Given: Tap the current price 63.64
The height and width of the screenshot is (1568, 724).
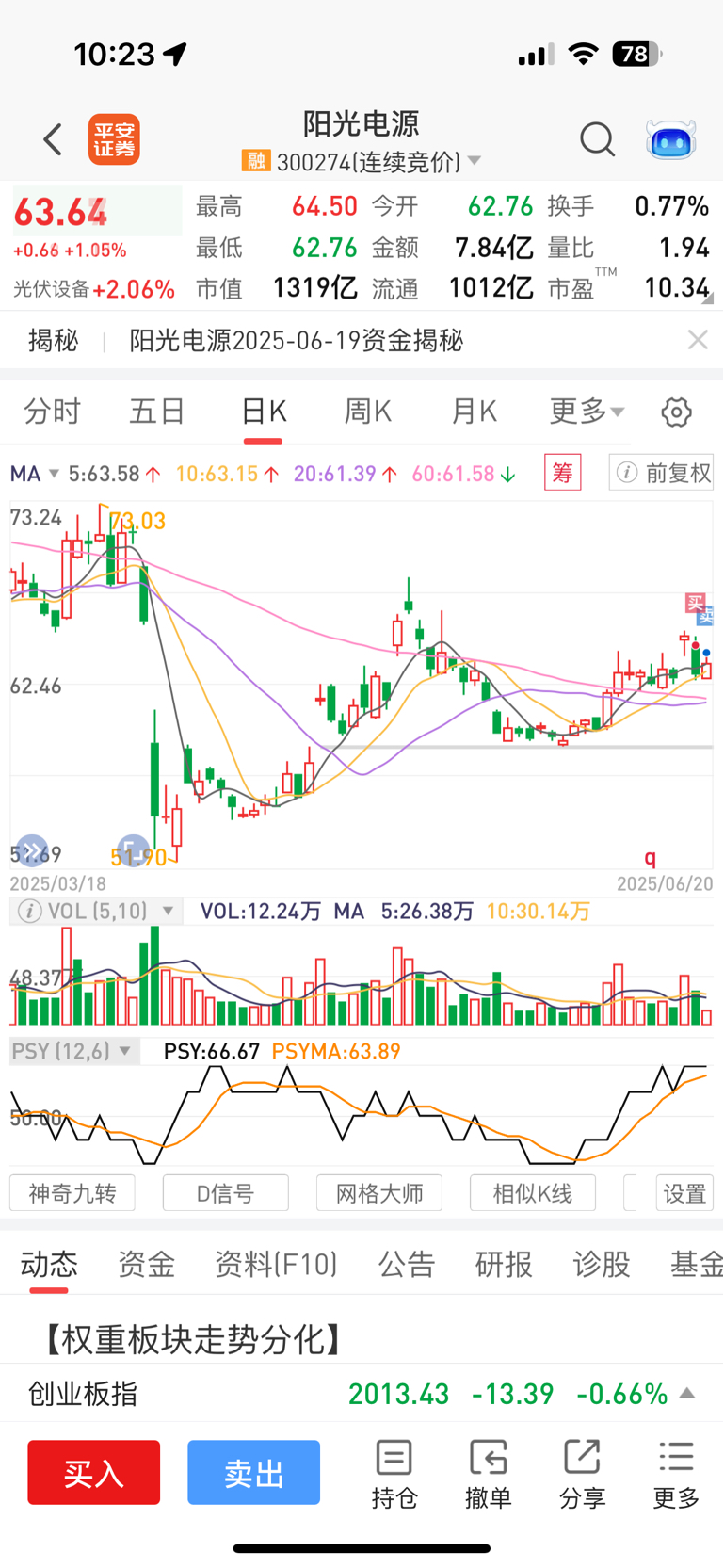Looking at the screenshot, I should tap(60, 213).
